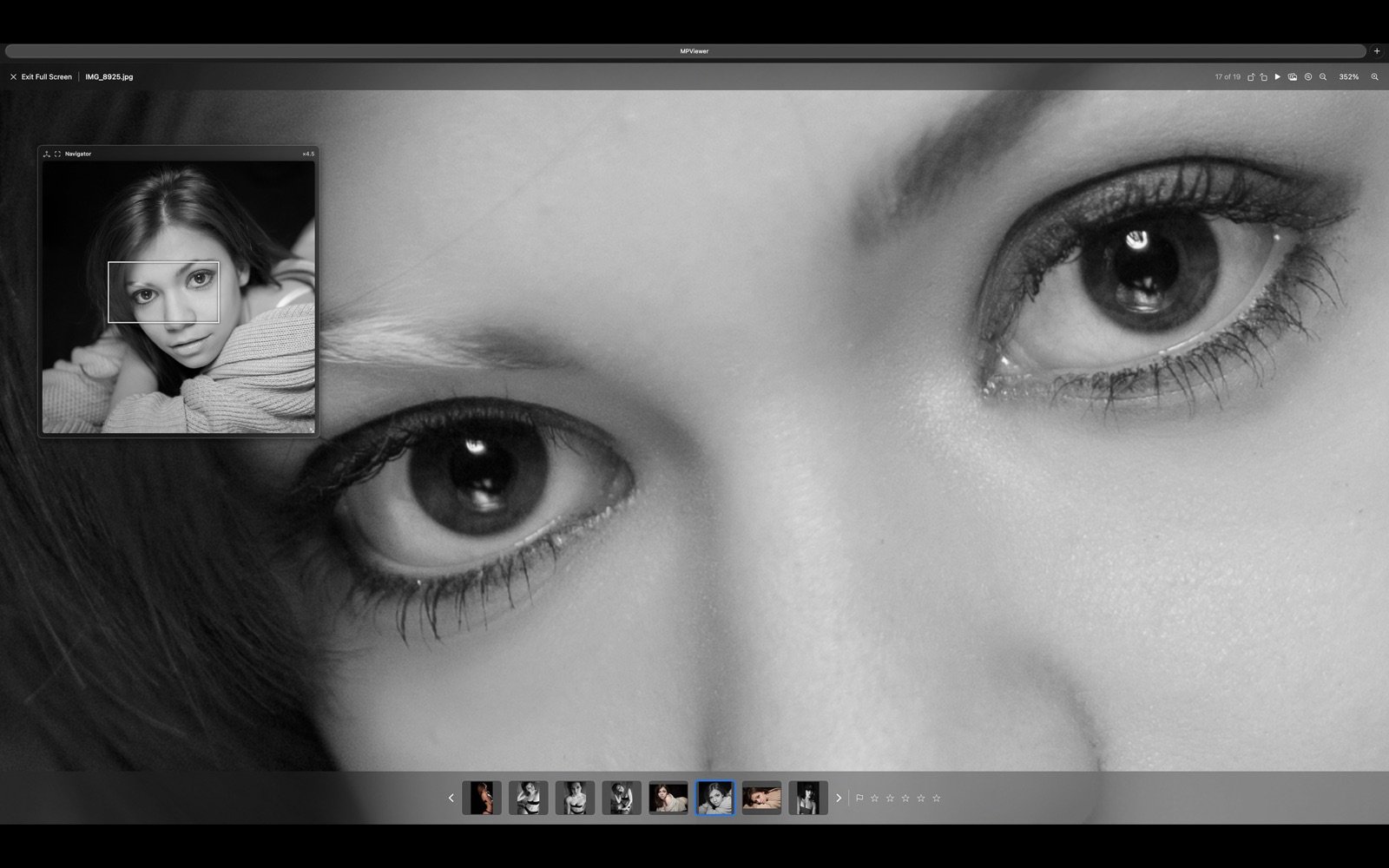This screenshot has width=1389, height=868.
Task: Click the plus button at the title bar edge
Action: (1377, 51)
